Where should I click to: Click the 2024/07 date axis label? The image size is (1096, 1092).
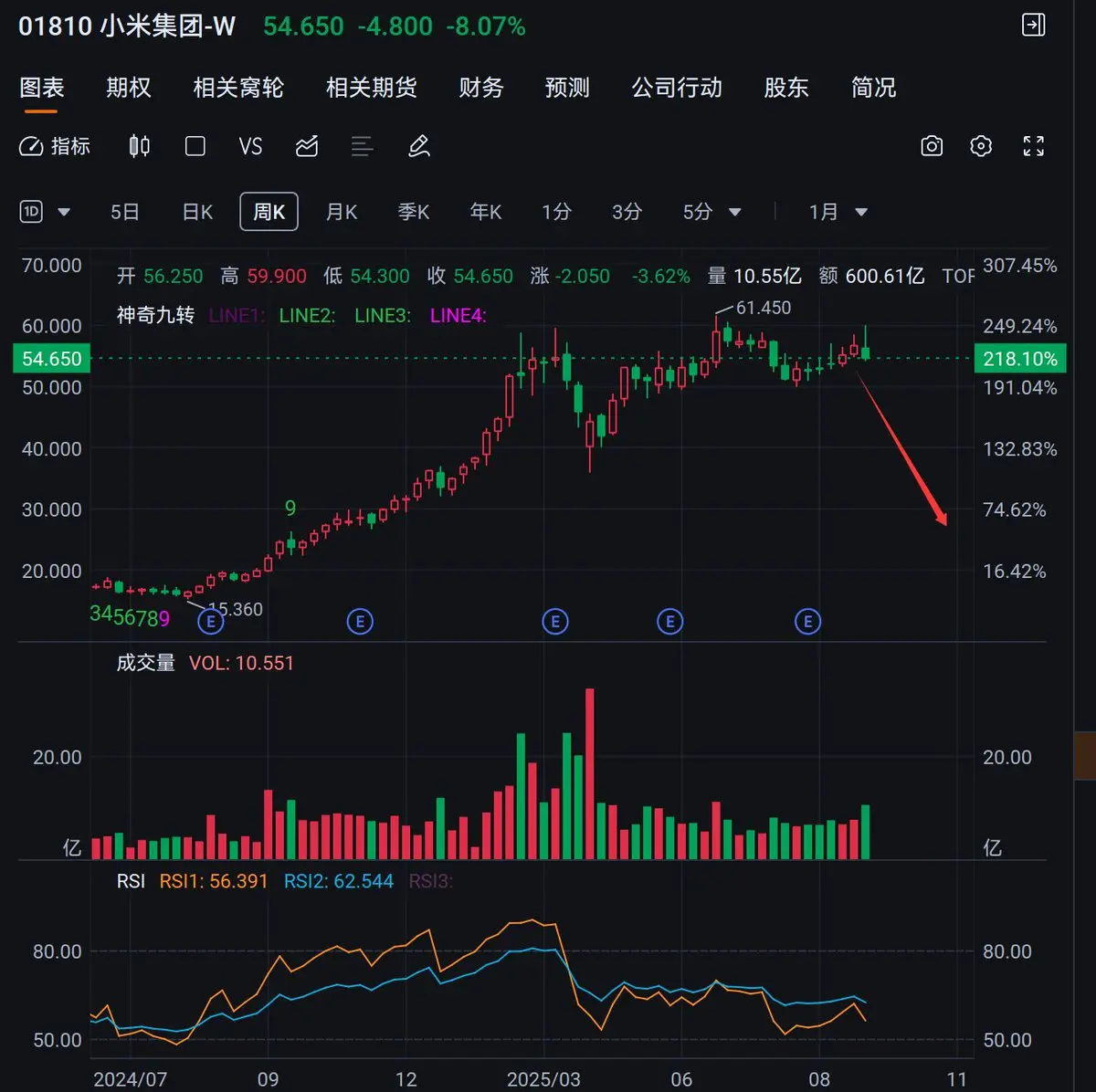coord(130,1079)
